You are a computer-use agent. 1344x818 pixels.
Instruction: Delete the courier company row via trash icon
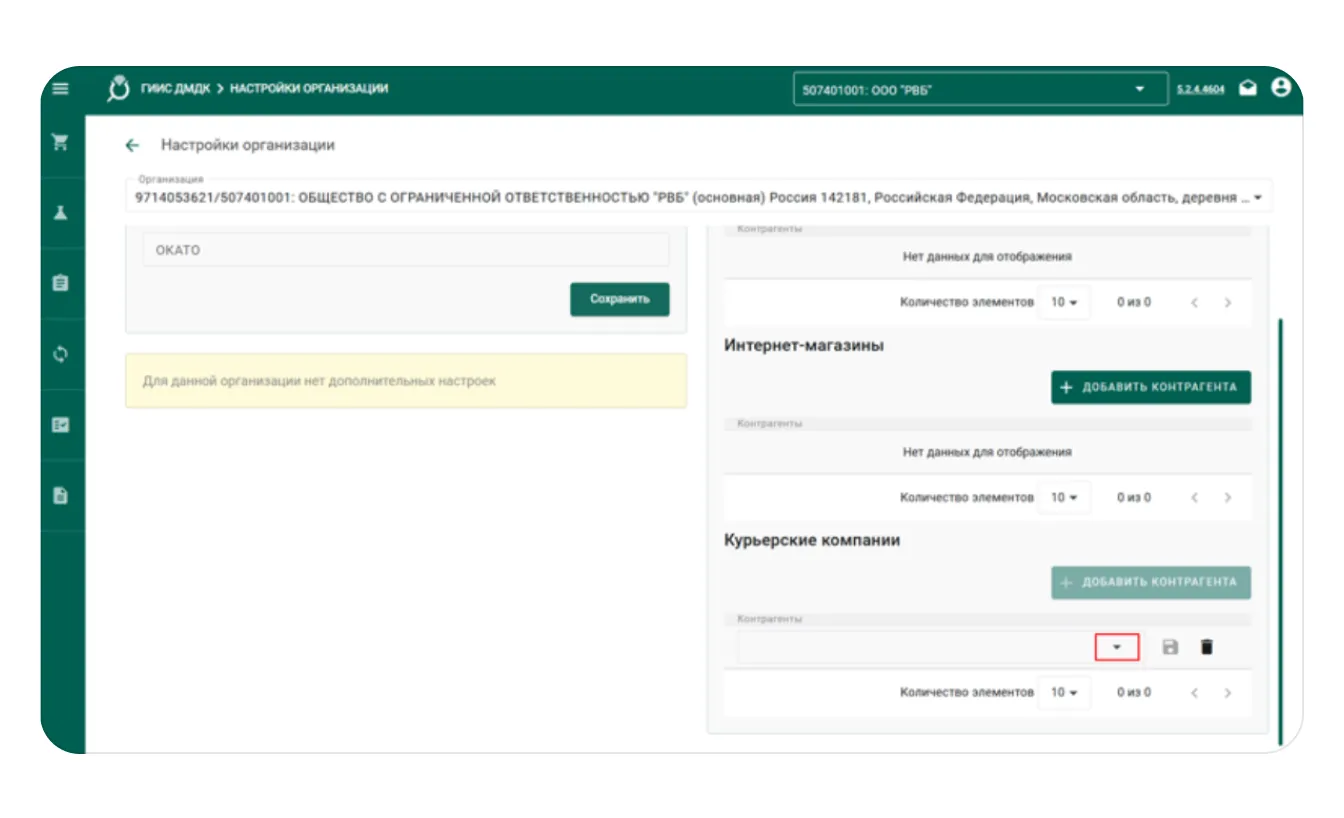1207,647
